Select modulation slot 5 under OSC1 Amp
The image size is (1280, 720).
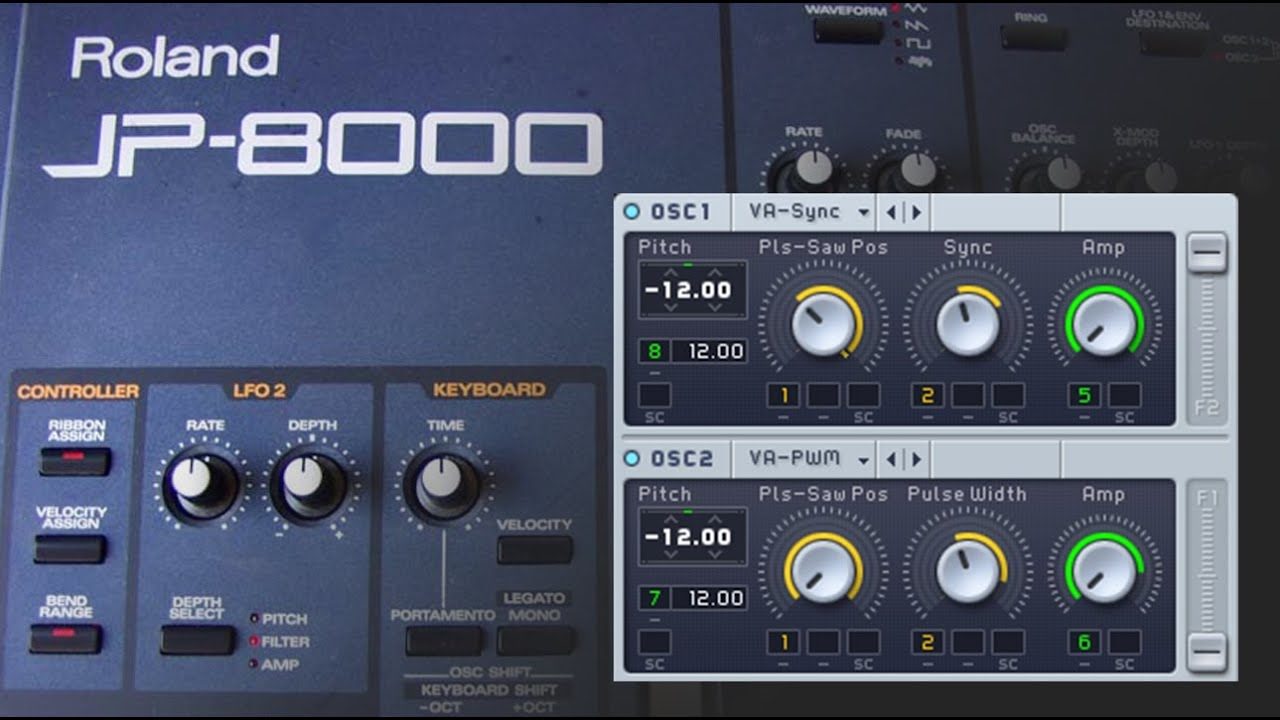click(x=1084, y=395)
